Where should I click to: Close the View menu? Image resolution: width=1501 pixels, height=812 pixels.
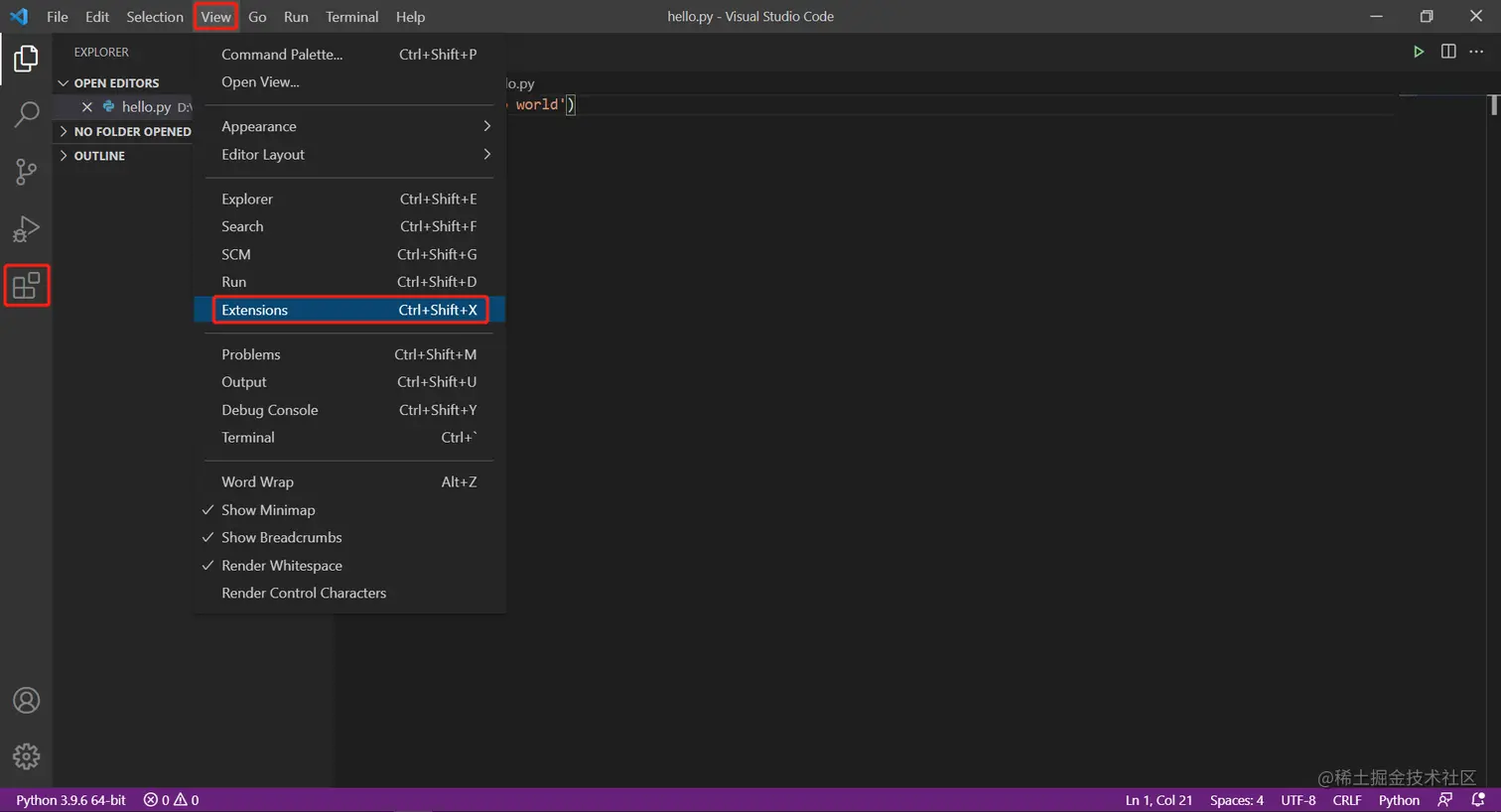[x=215, y=17]
